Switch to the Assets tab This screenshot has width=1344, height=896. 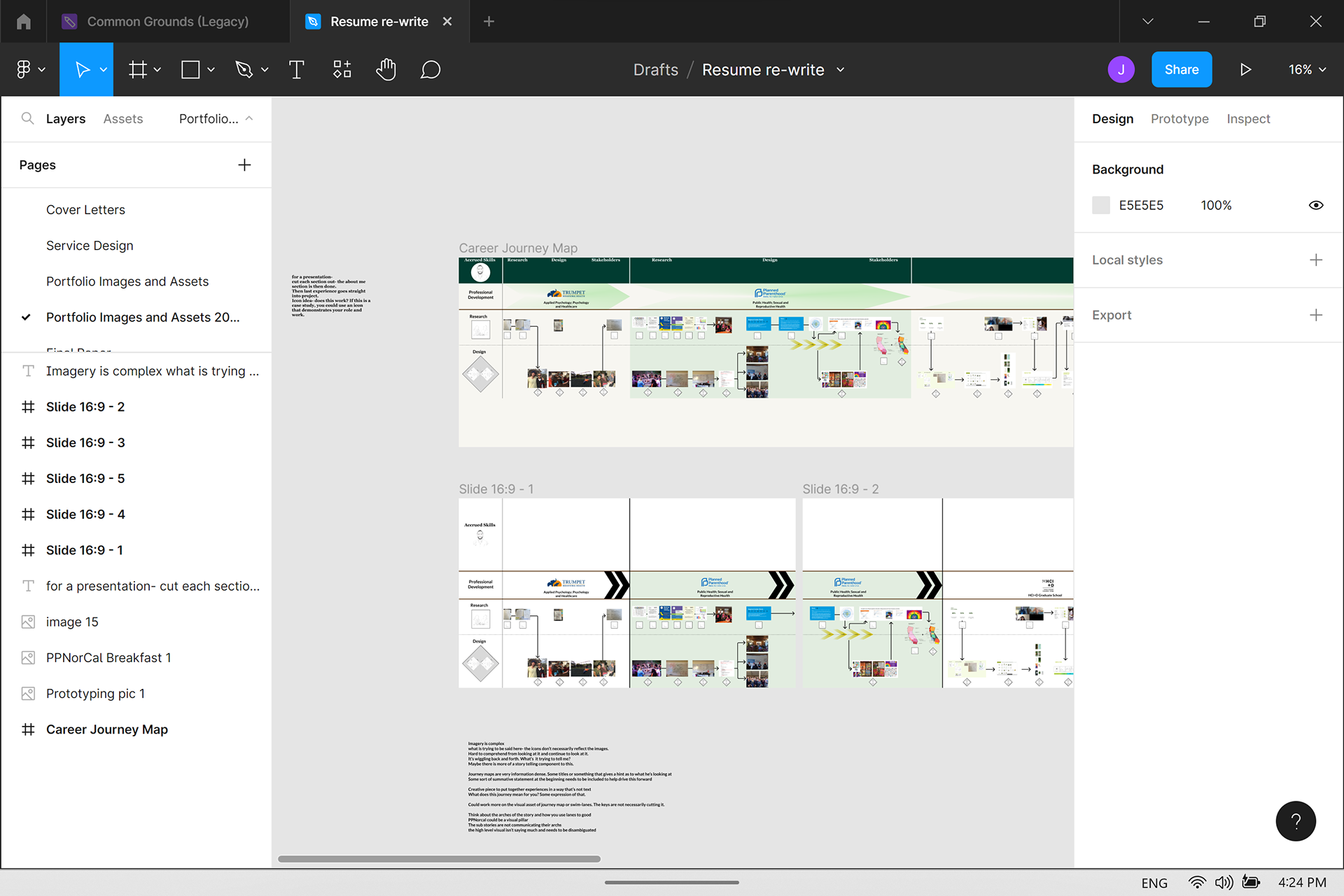point(122,118)
